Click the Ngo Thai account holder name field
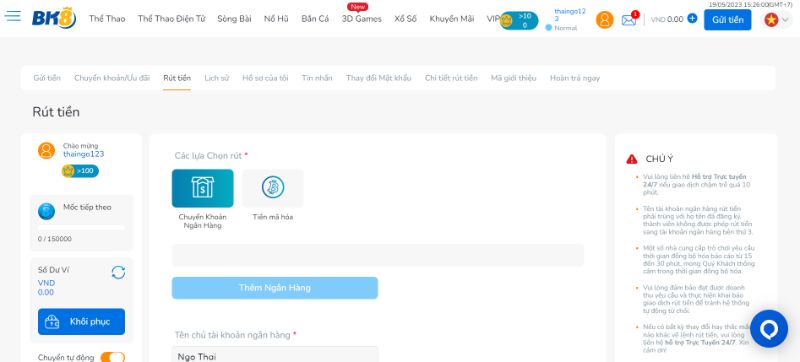The height and width of the screenshot is (362, 800). (x=275, y=354)
